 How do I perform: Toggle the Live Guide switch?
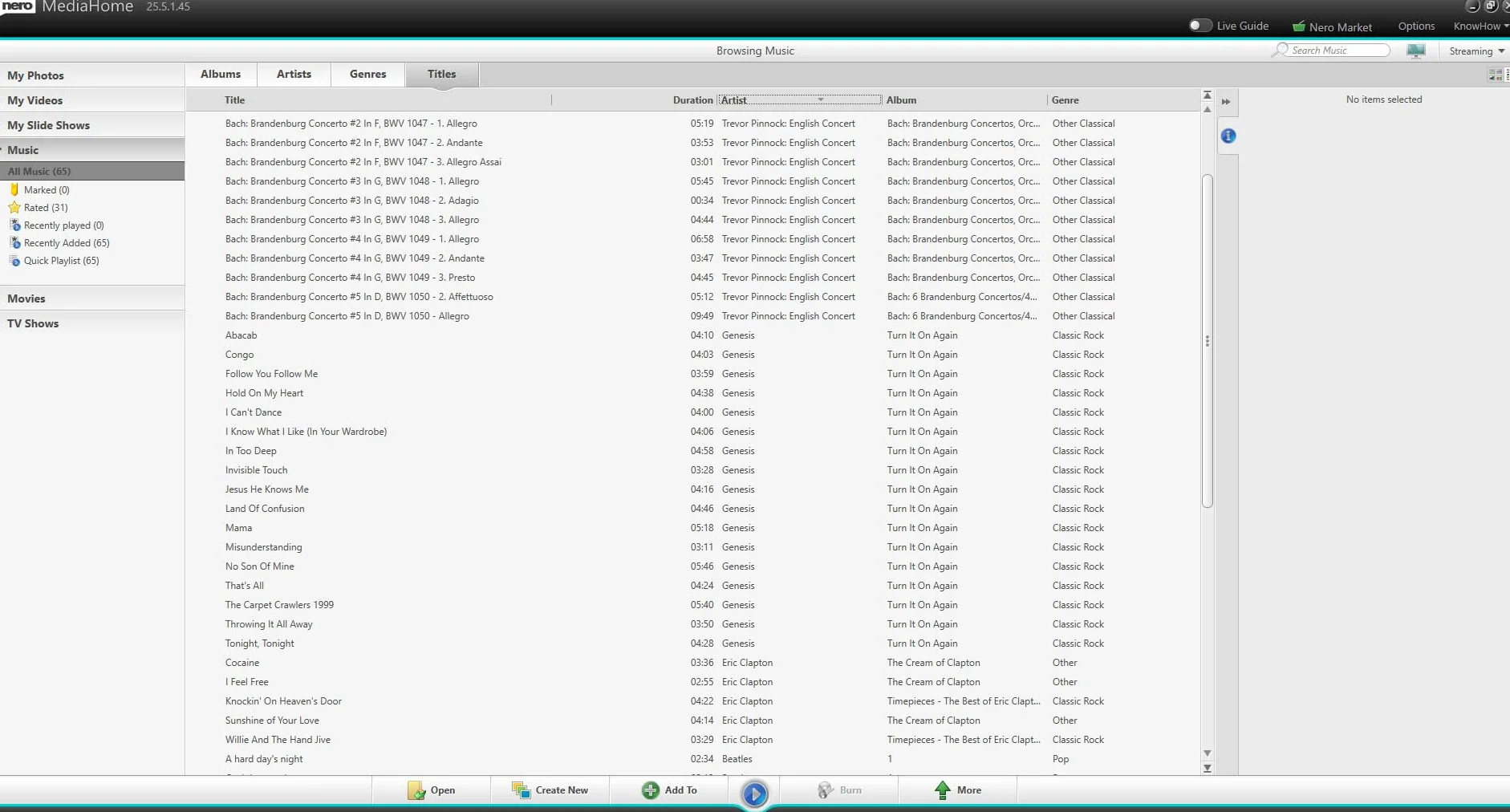[1199, 26]
